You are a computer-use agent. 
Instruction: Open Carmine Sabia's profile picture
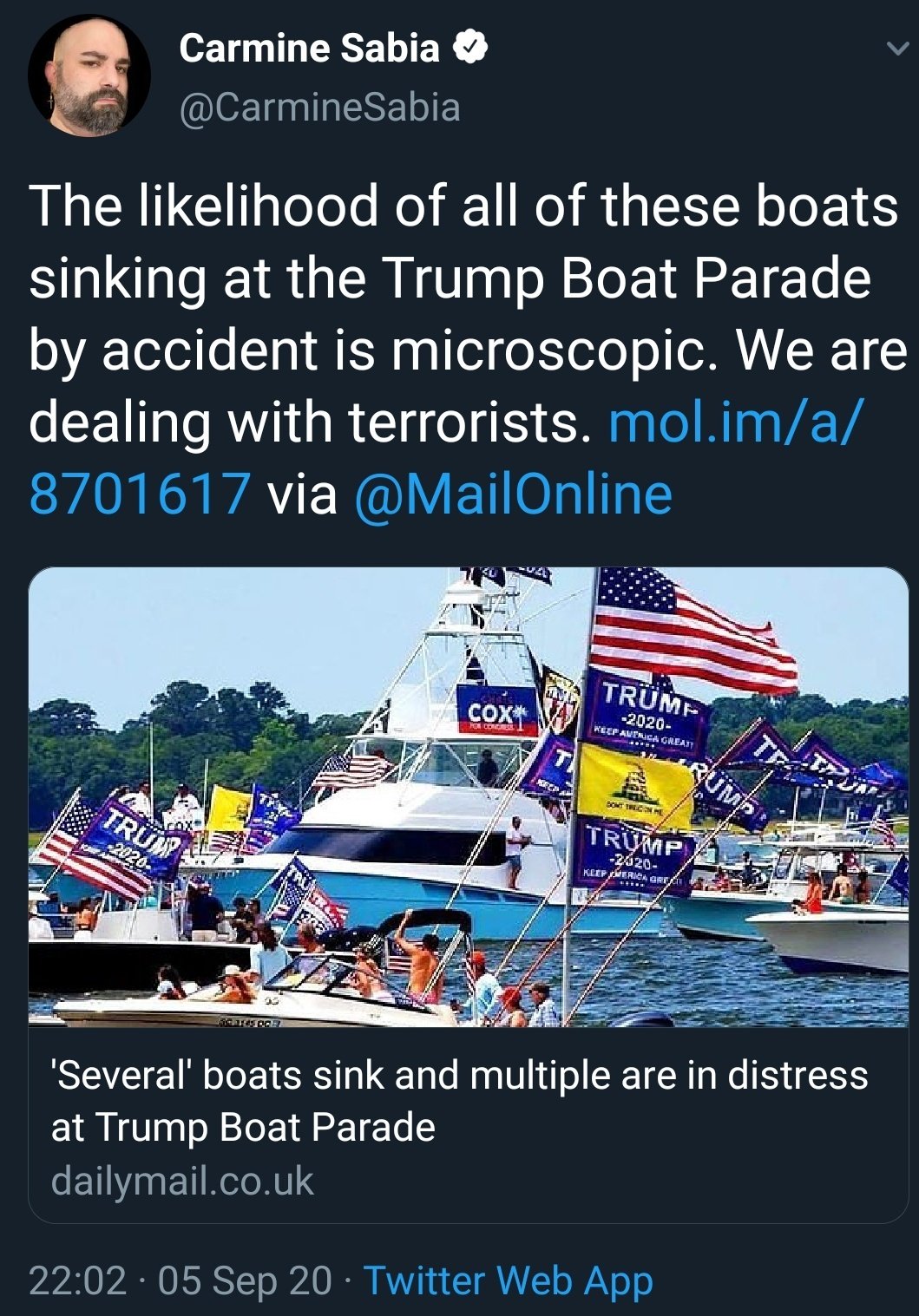pos(89,75)
